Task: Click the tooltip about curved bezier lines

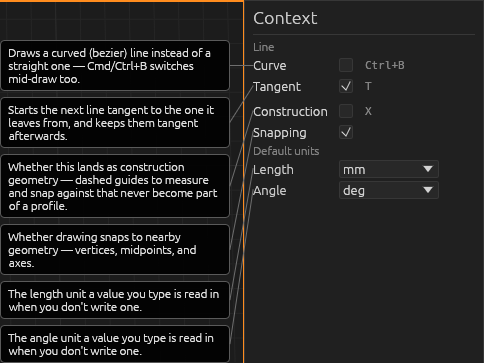Action: pos(115,66)
